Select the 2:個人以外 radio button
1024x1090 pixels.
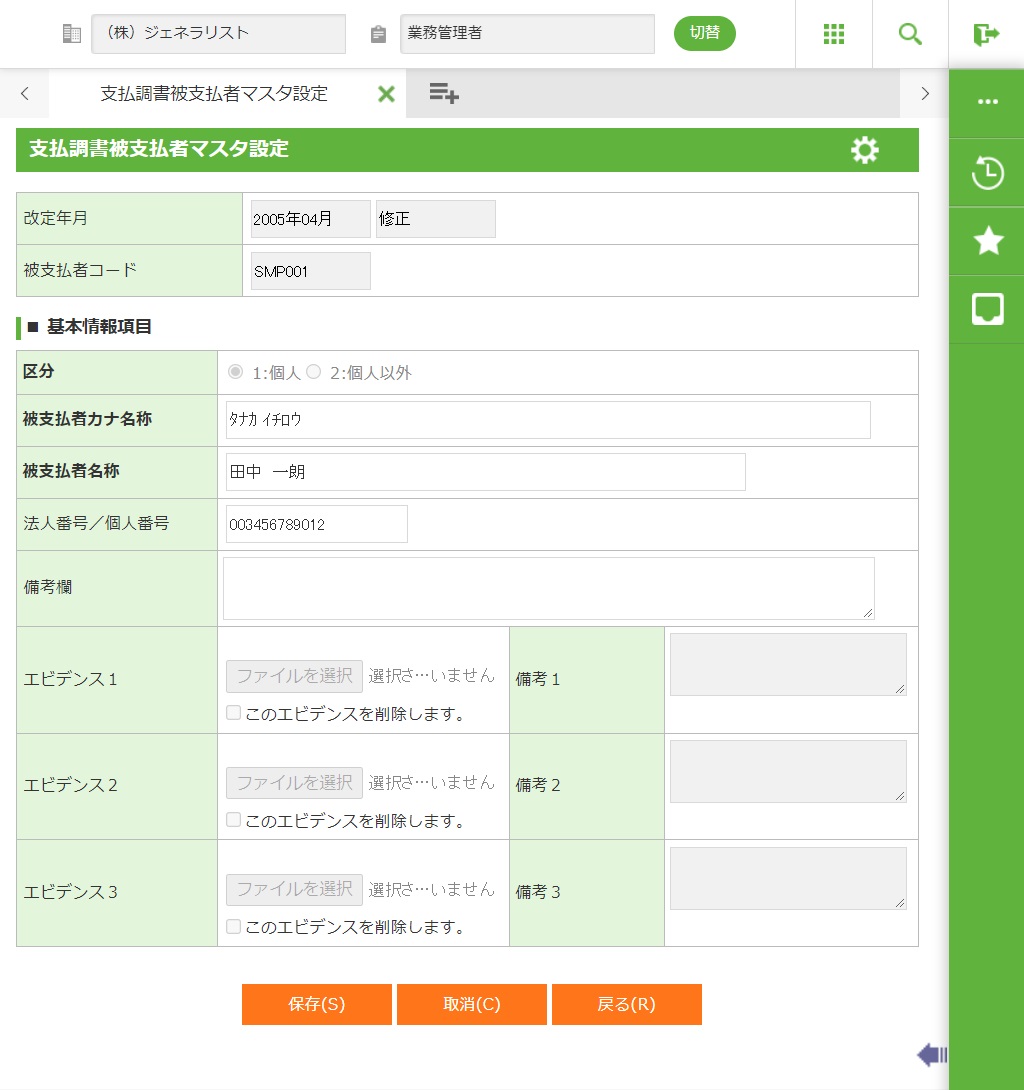(314, 372)
